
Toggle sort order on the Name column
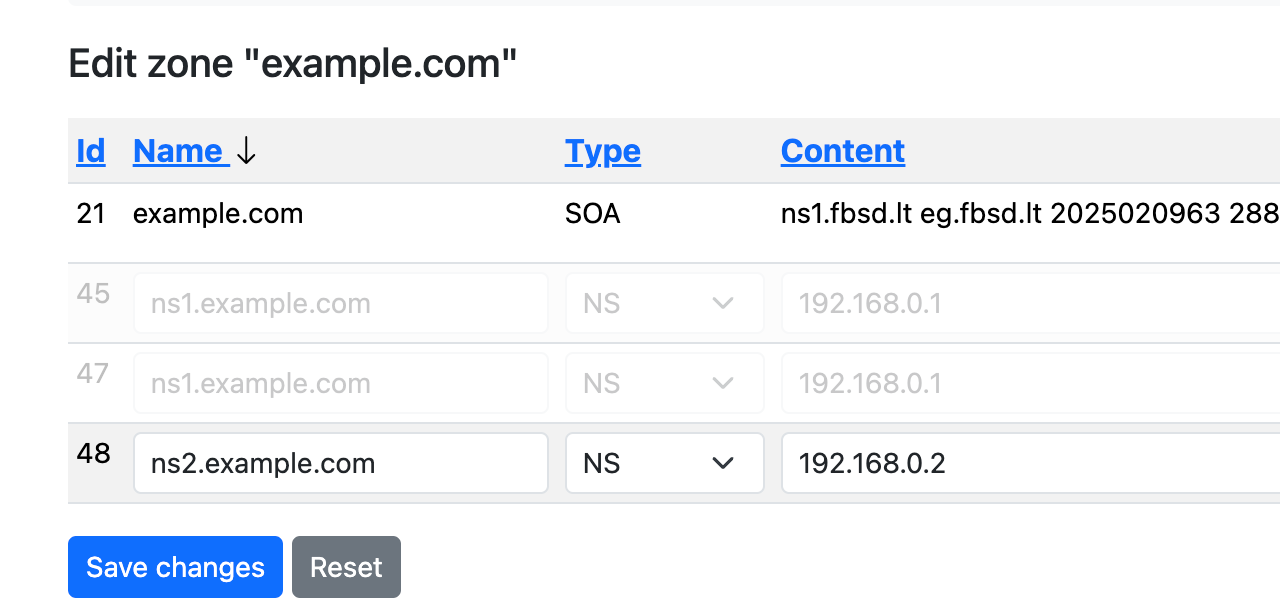click(x=180, y=150)
